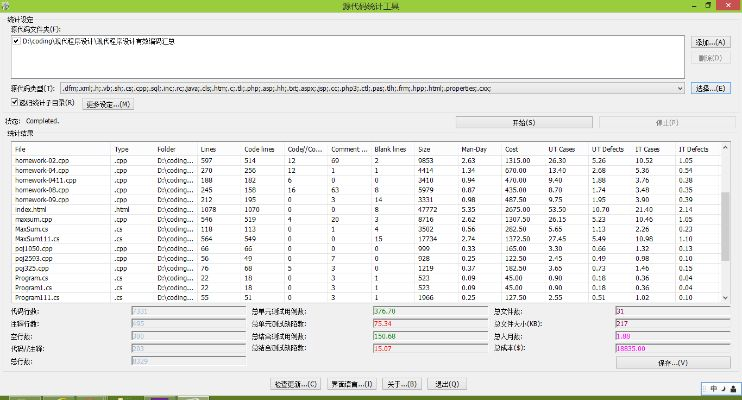Select the homework-0411.cpp row

coord(366,180)
